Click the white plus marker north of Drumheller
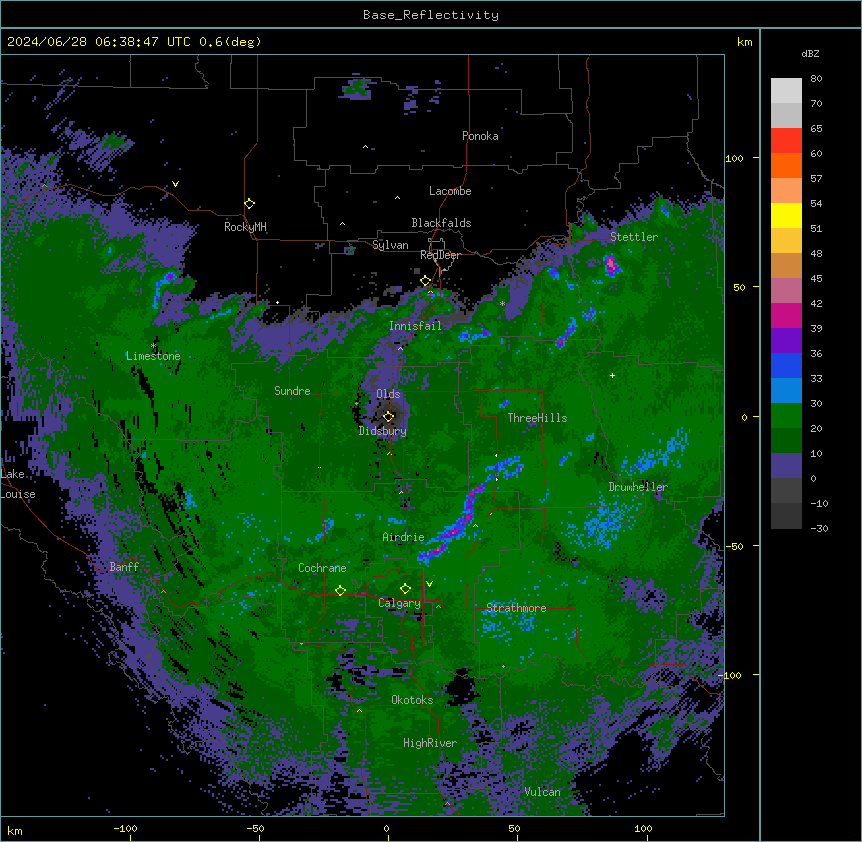The image size is (862, 842). pos(612,375)
